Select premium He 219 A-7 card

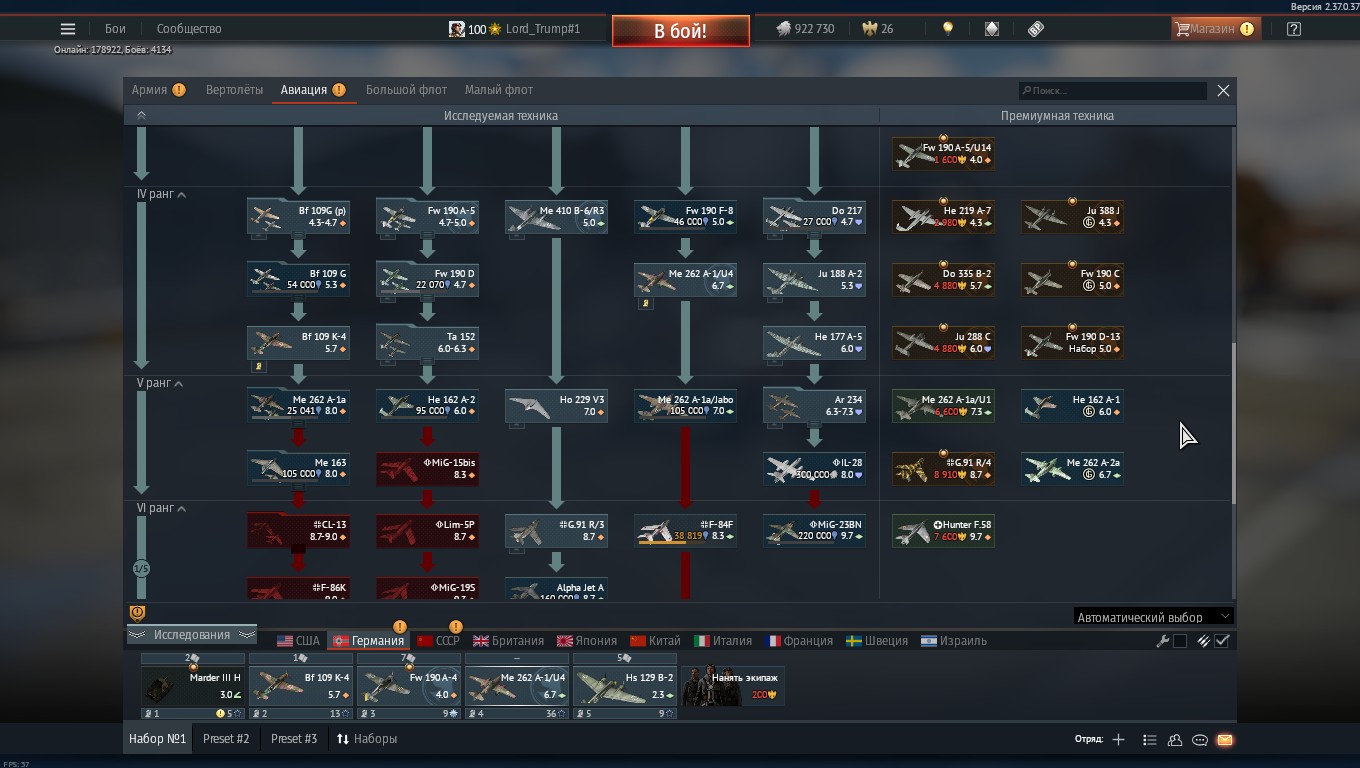pos(943,217)
